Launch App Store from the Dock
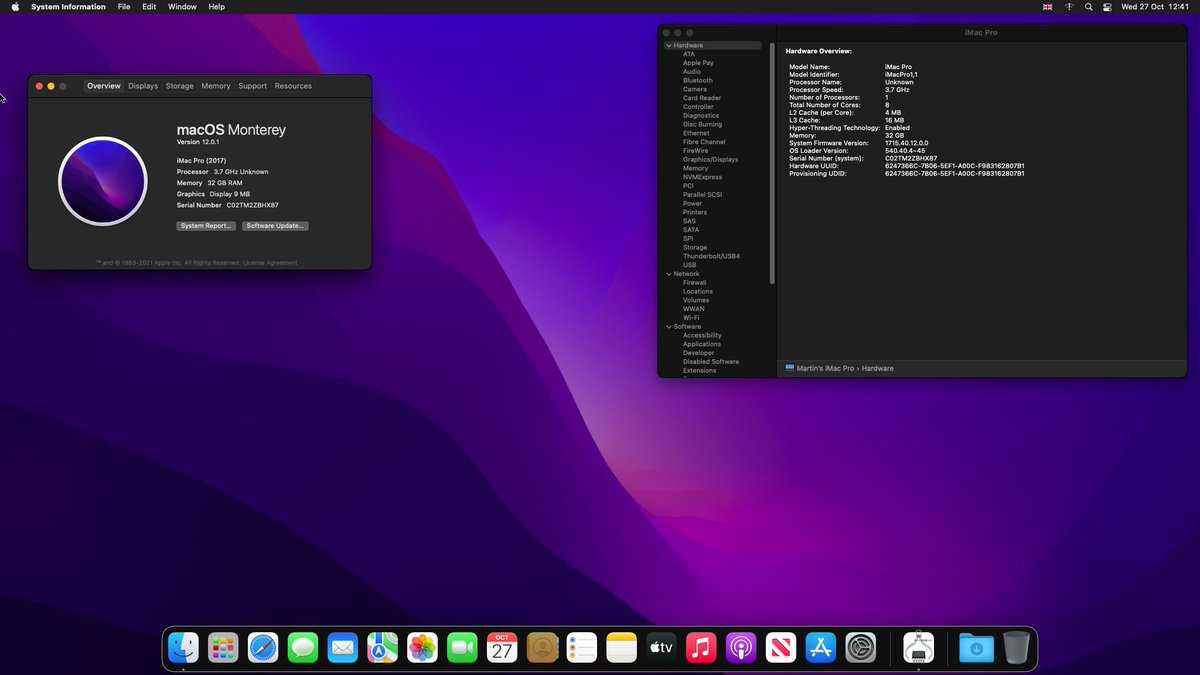This screenshot has height=675, width=1200. coord(821,648)
